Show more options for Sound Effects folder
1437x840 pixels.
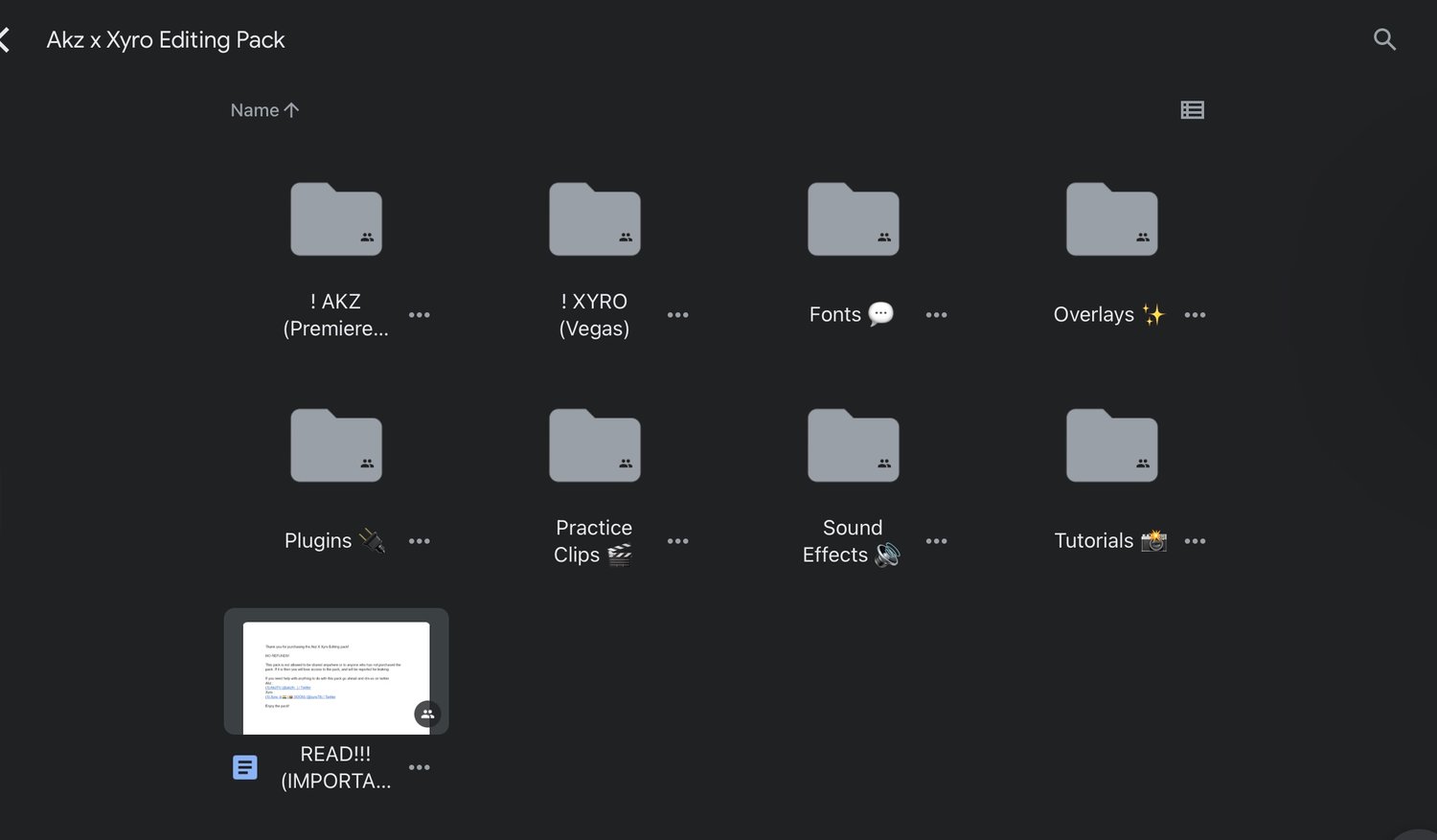(937, 541)
